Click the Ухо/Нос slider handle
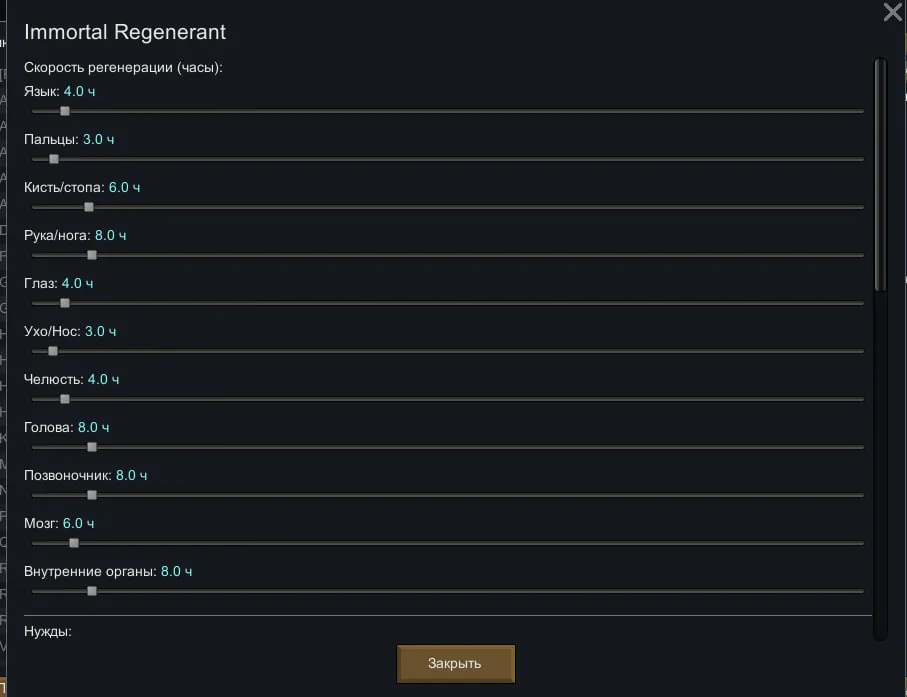The width and height of the screenshot is (907, 697). coord(53,351)
